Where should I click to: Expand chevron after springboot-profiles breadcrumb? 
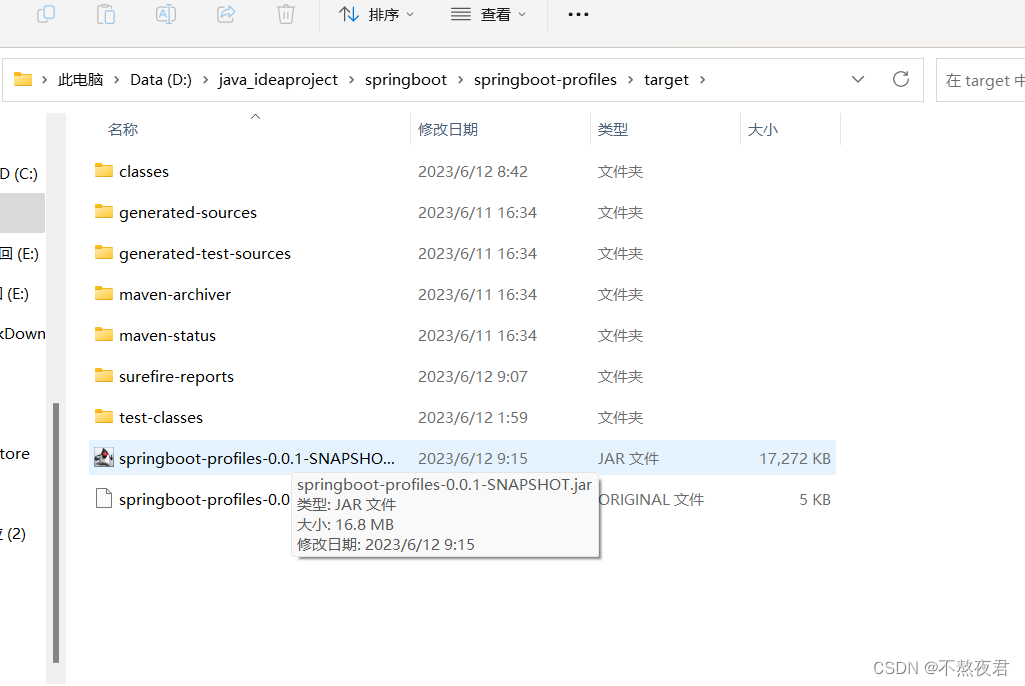(630, 80)
